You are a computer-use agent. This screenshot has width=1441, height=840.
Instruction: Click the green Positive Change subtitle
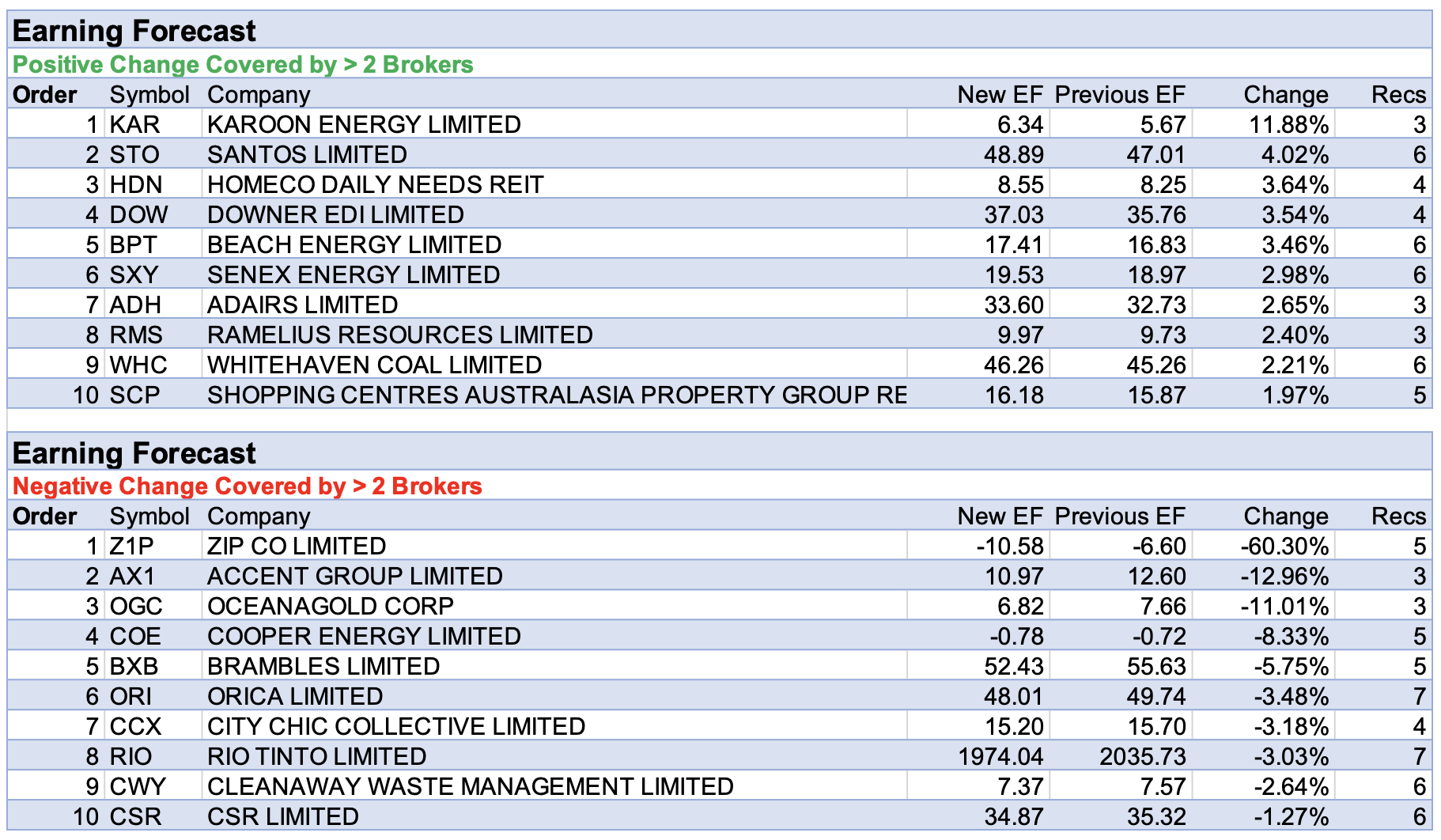[243, 64]
